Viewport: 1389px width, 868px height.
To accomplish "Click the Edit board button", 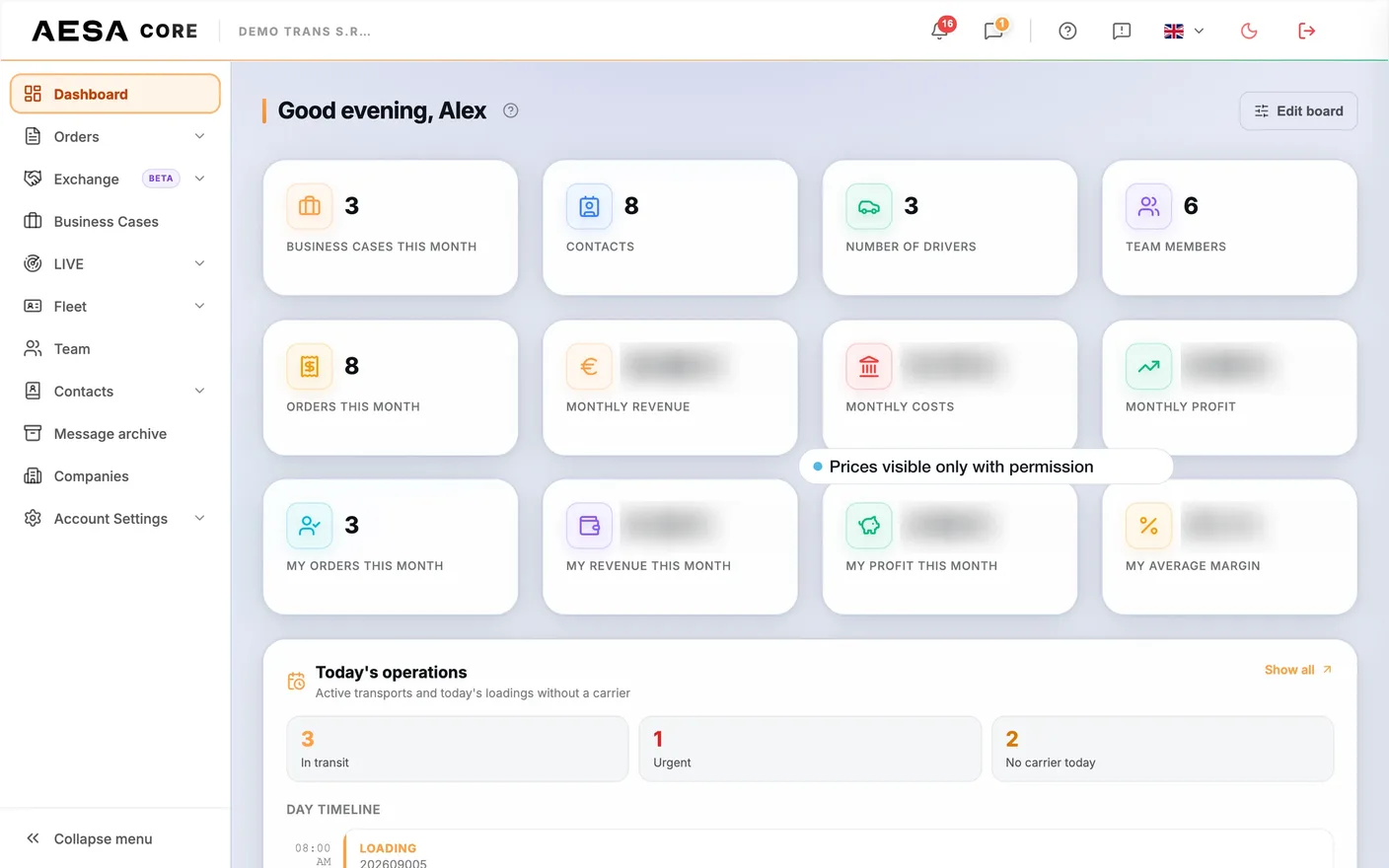I will (1298, 111).
